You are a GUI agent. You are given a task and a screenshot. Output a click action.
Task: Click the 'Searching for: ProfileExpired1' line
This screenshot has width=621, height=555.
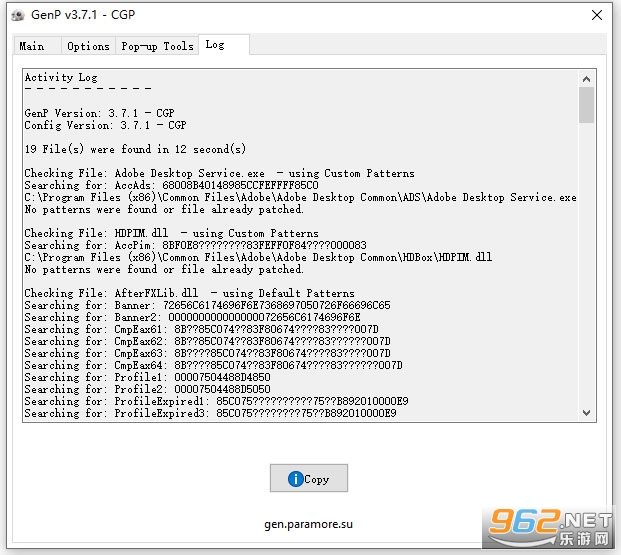click(216, 401)
